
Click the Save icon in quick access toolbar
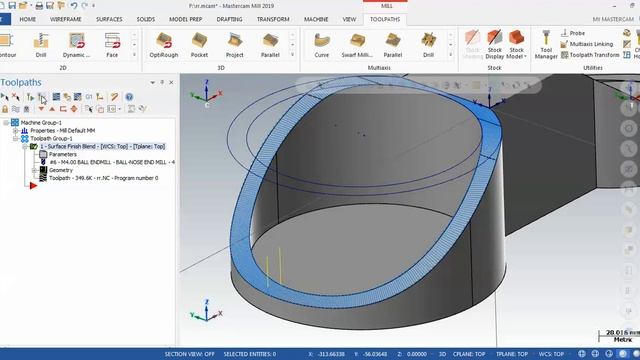point(12,6)
